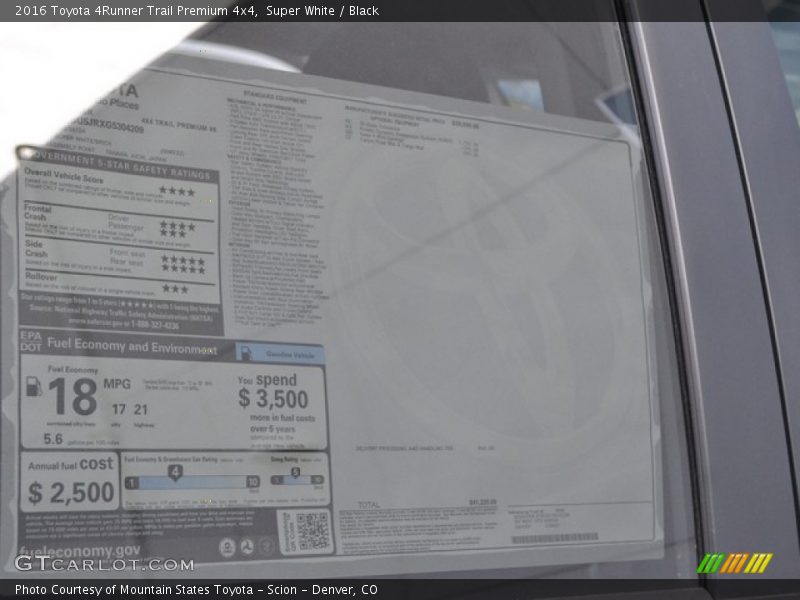Click the fuel pump icon beside 18 MPG
The width and height of the screenshot is (800, 600).
pos(34,386)
